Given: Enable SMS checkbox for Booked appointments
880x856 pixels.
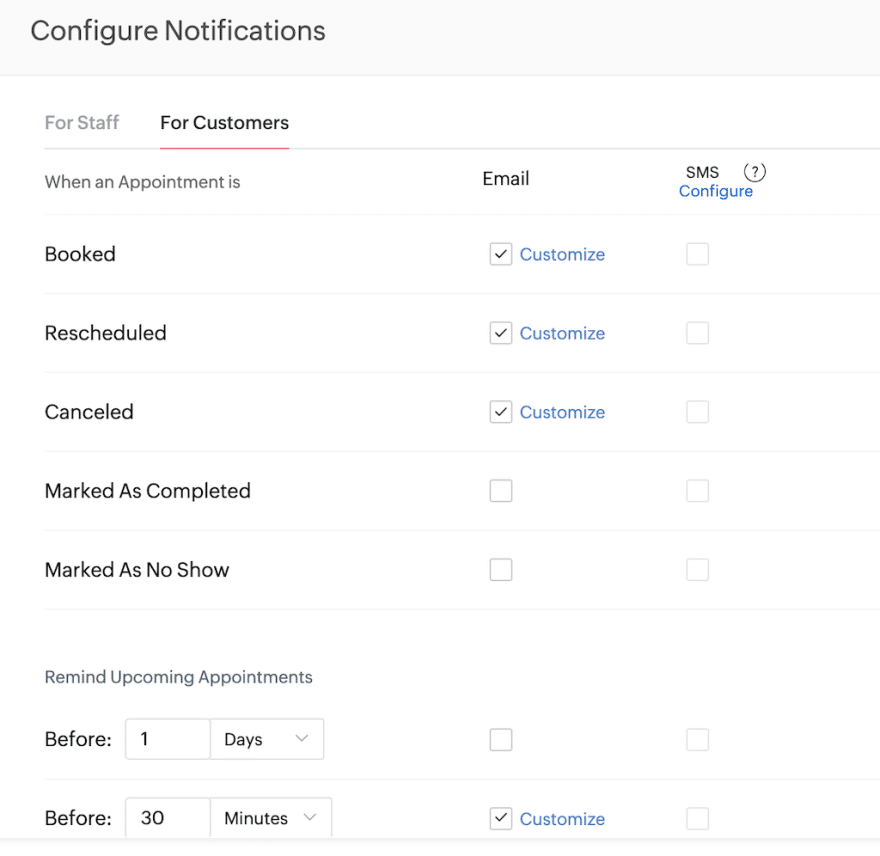Looking at the screenshot, I should click(697, 254).
